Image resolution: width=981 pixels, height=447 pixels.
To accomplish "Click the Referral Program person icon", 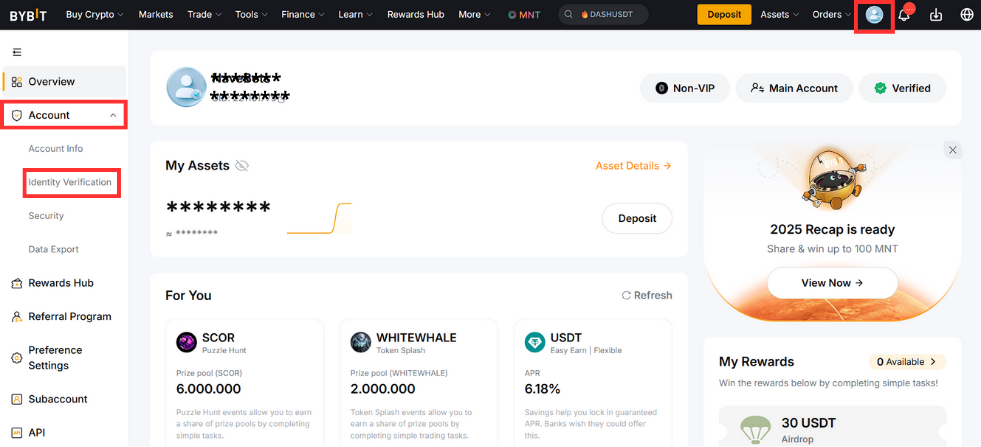I will pos(17,317).
